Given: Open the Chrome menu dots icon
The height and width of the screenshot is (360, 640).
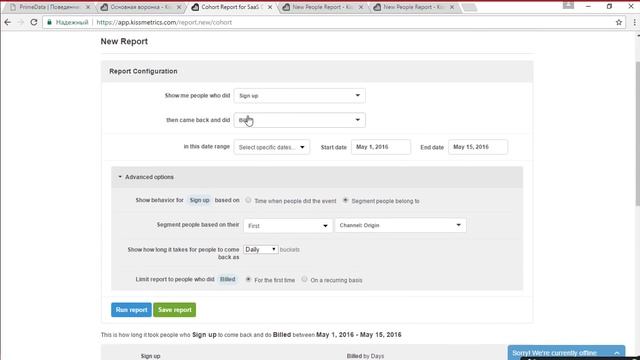Looking at the screenshot, I should pyautogui.click(x=634, y=22).
